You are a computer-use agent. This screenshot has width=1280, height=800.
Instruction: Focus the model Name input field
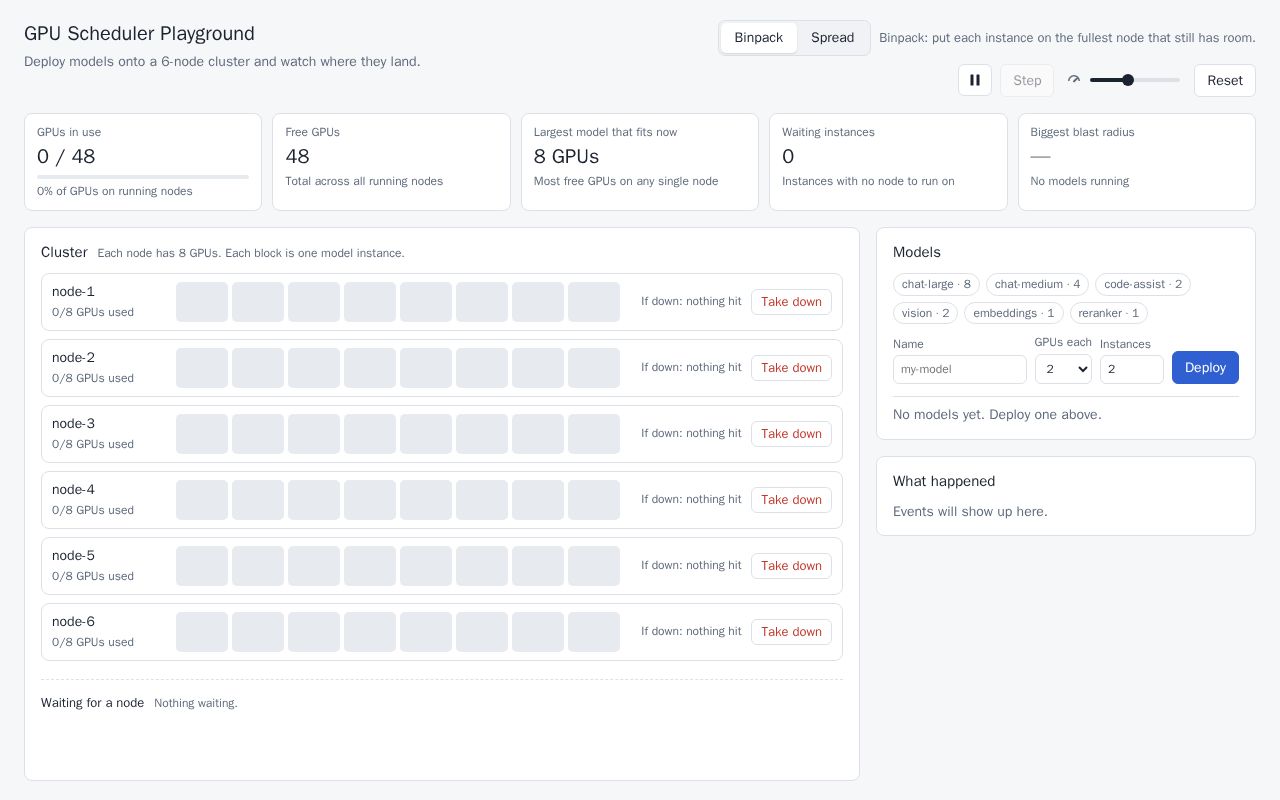960,369
